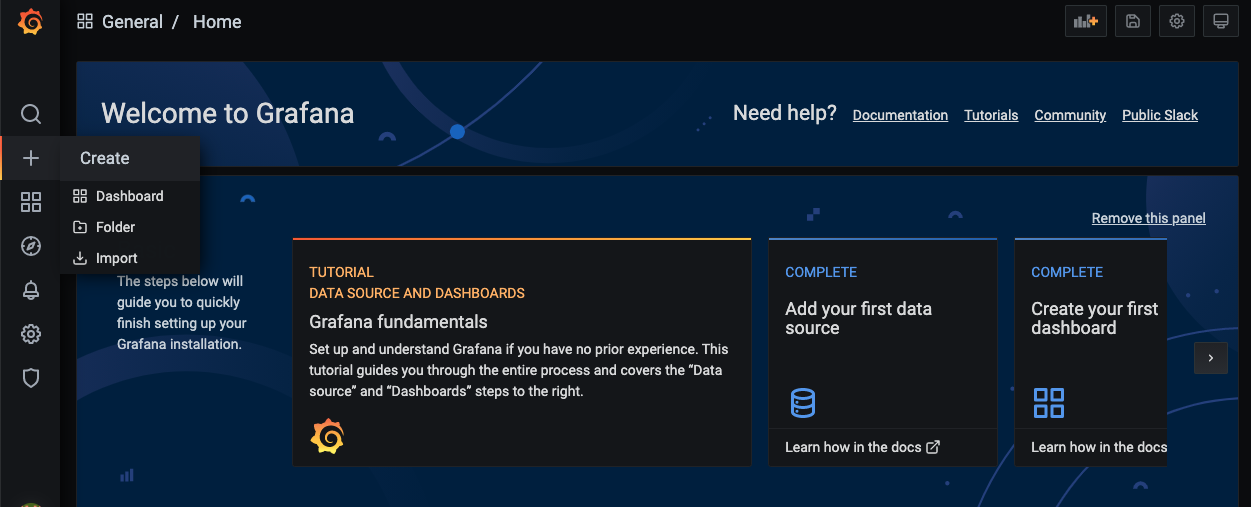This screenshot has height=507, width=1251.
Task: Open the Server Admin shield icon
Action: pyautogui.click(x=31, y=378)
